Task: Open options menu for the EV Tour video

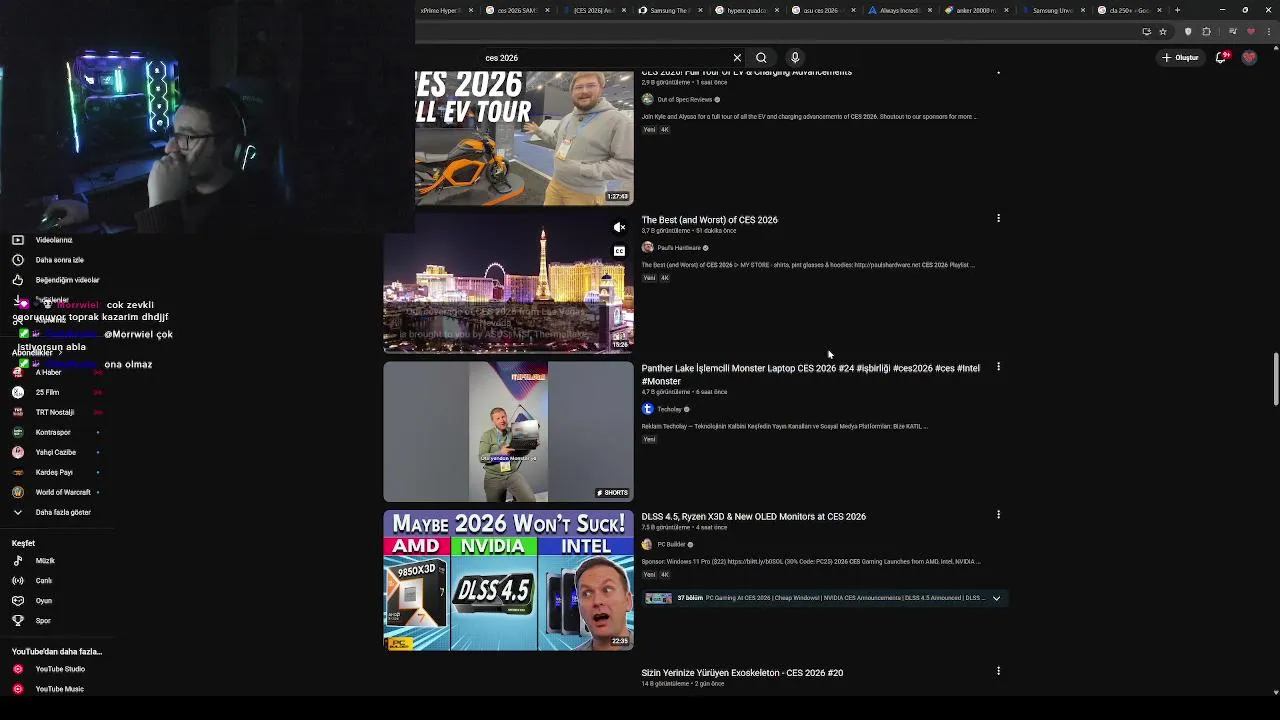Action: [x=998, y=73]
